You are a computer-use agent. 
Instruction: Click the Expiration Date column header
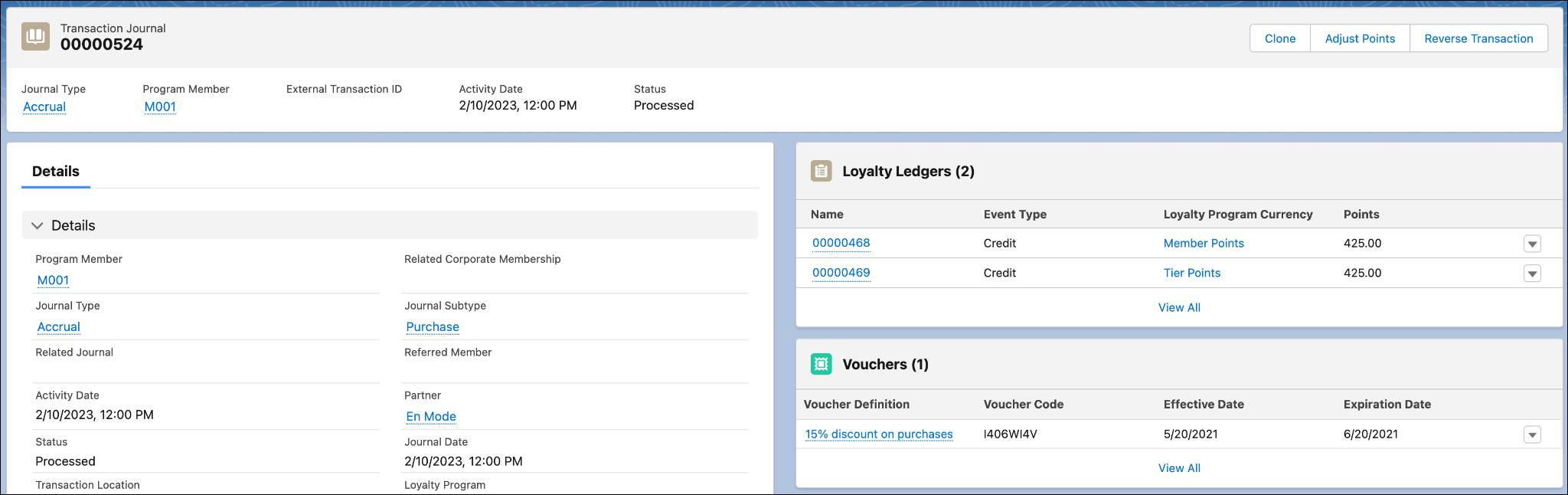pos(1387,405)
